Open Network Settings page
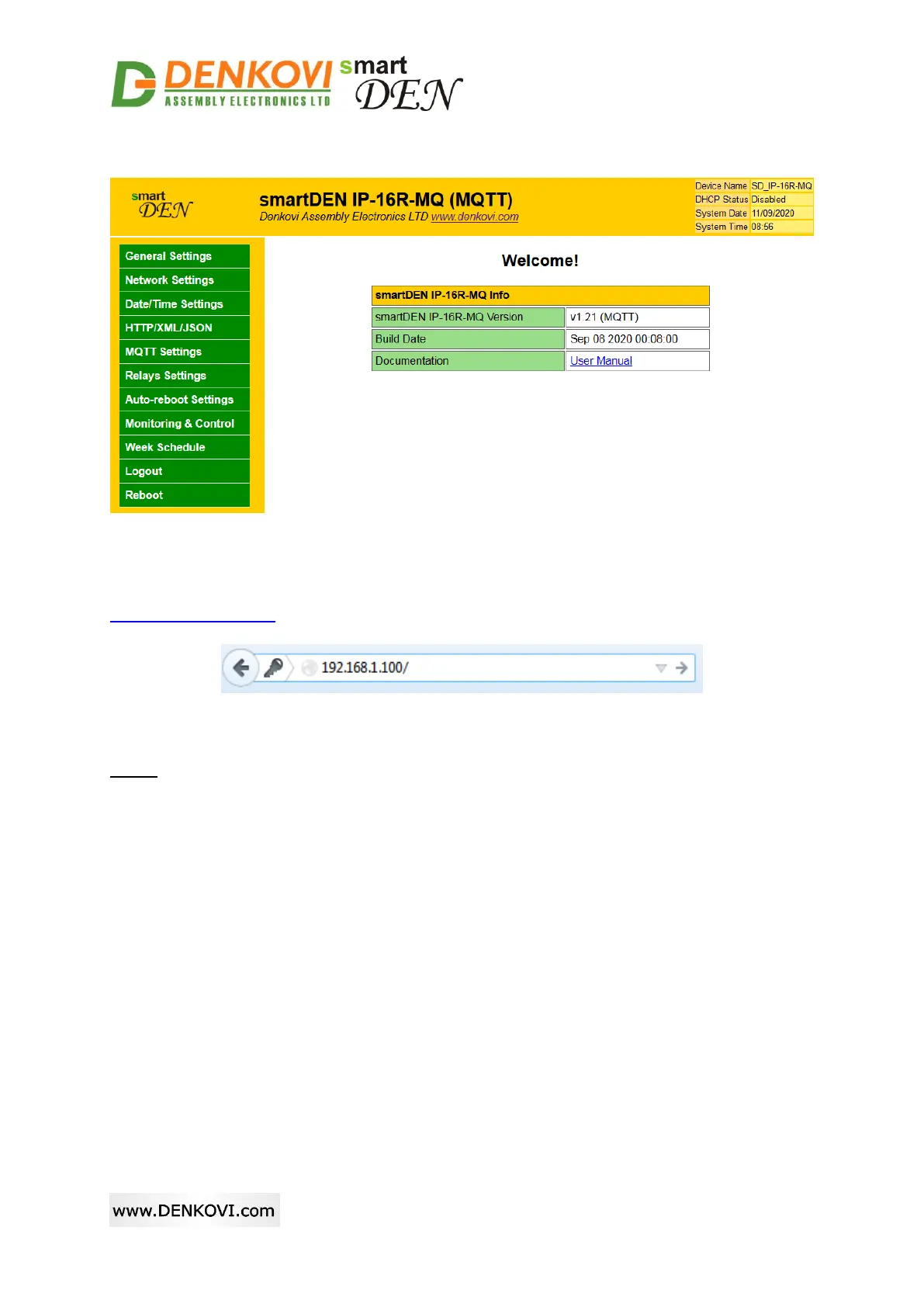This screenshot has height=1307, width=924. click(185, 280)
